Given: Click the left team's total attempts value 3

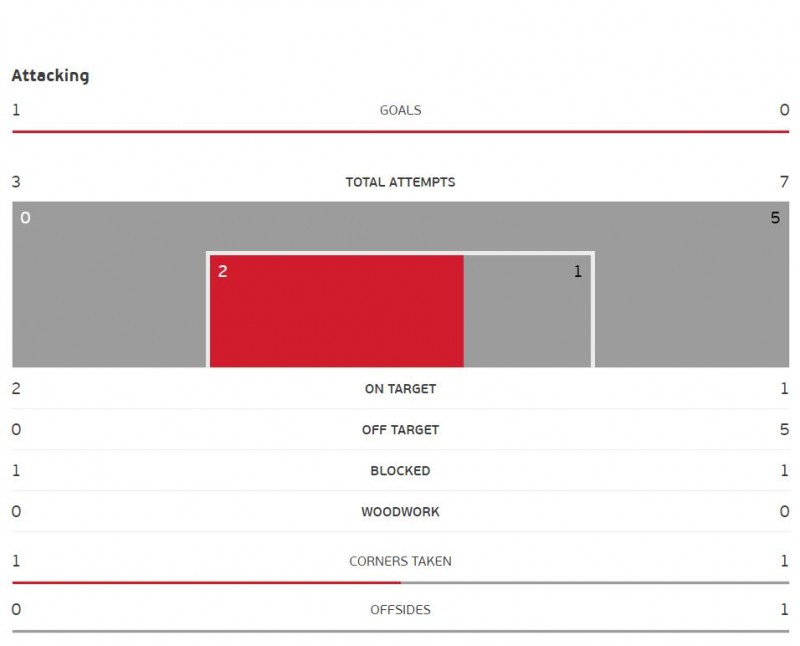Looking at the screenshot, I should [x=16, y=182].
